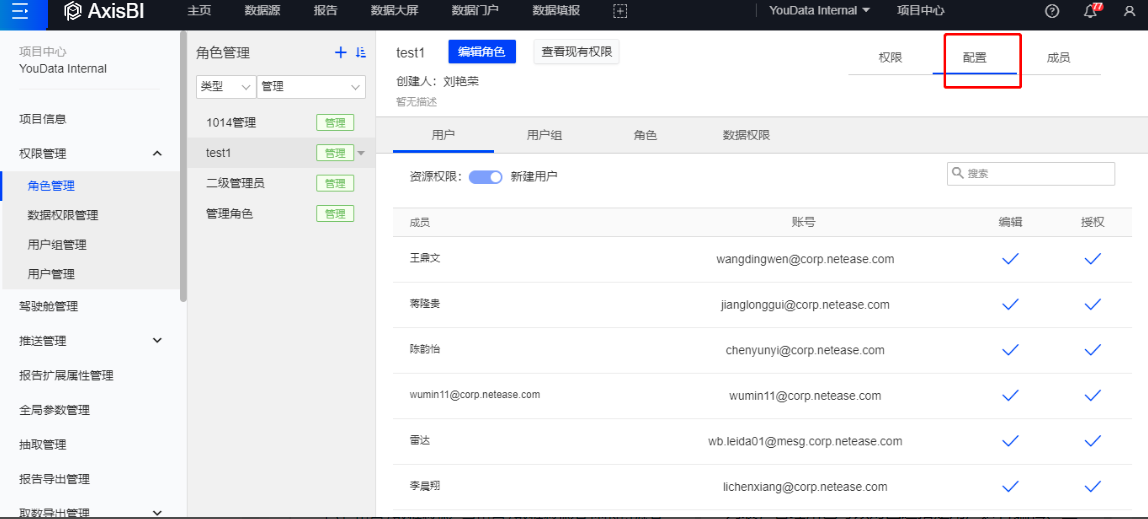Open the help question mark icon
1148x519 pixels.
(x=1051, y=11)
